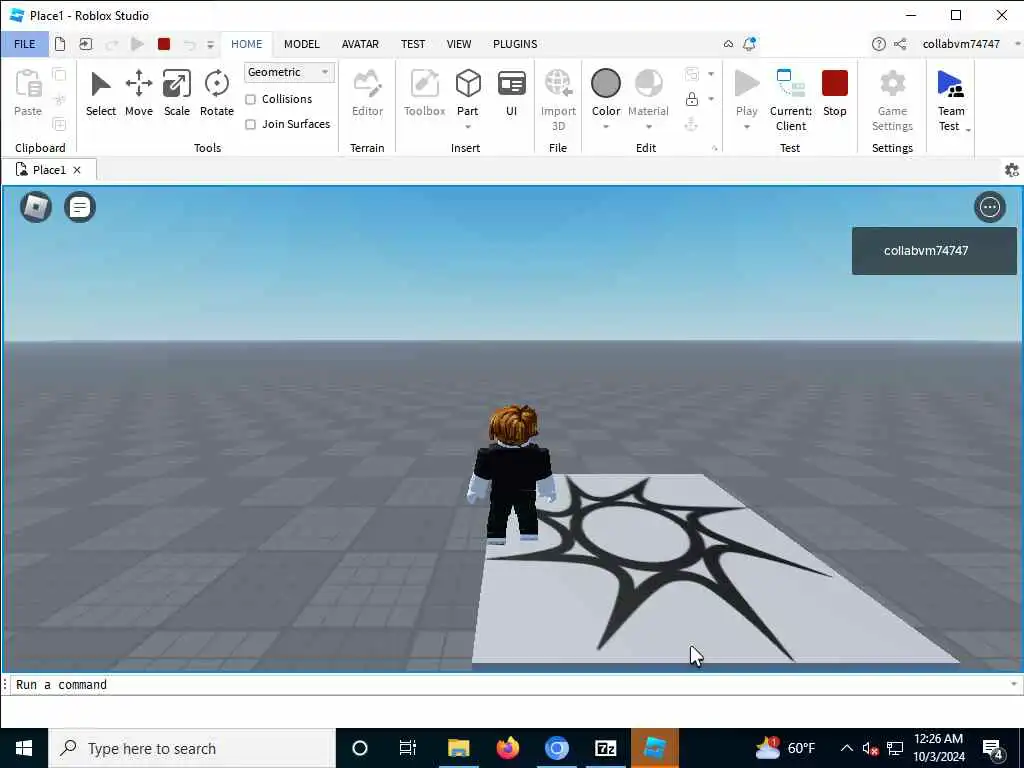1024x768 pixels.
Task: Click the Run a command input bar
Action: (x=509, y=684)
